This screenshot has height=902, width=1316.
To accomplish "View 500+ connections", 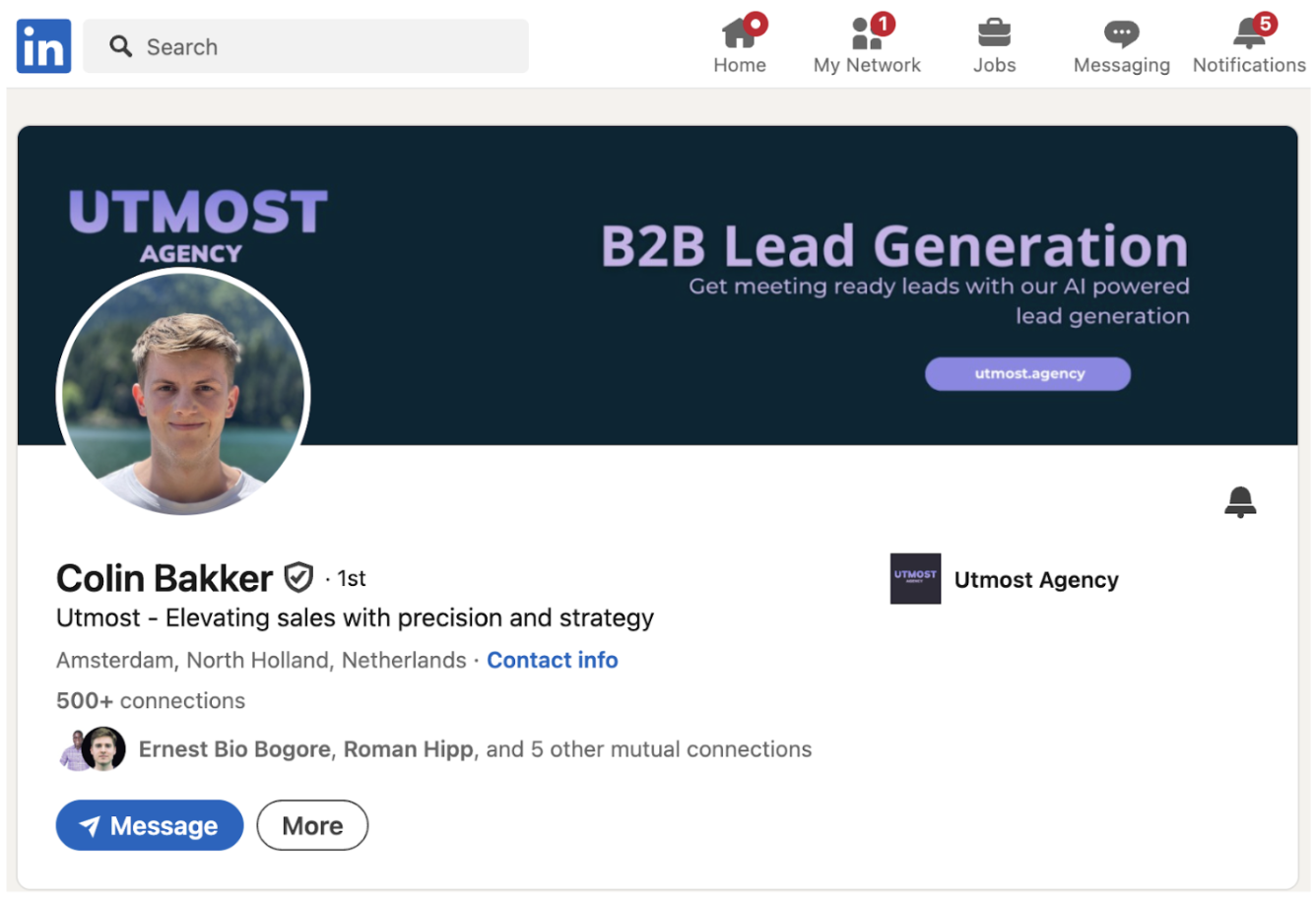I will (x=151, y=701).
